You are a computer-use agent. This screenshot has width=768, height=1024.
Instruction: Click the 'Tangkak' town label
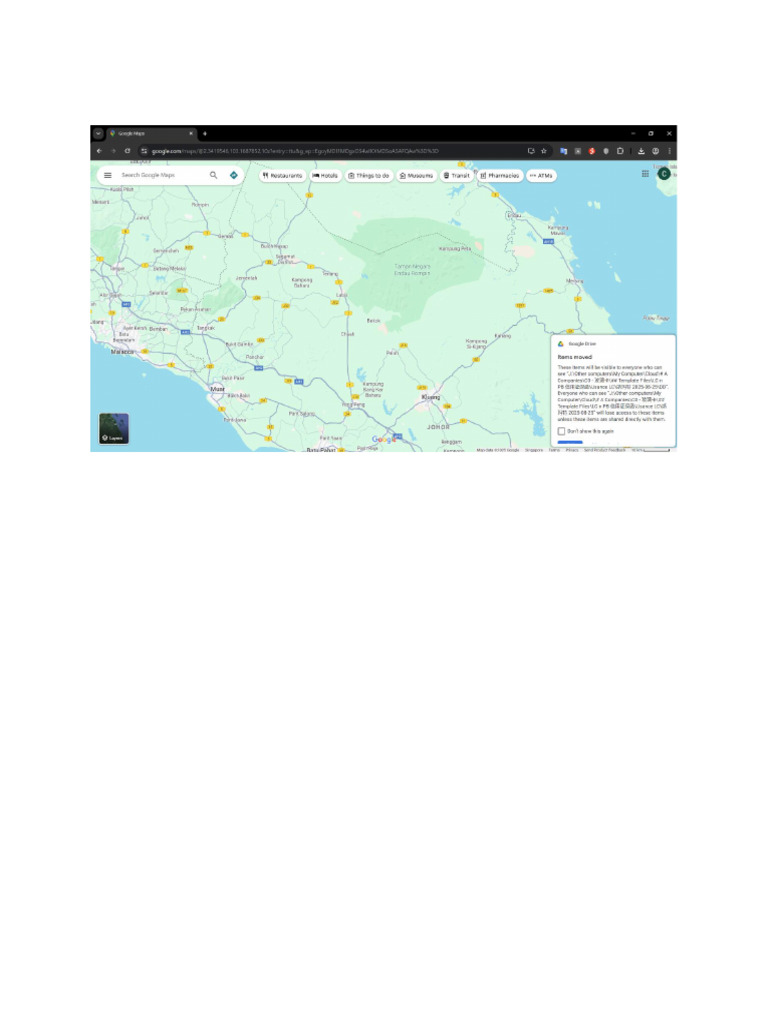(x=206, y=328)
